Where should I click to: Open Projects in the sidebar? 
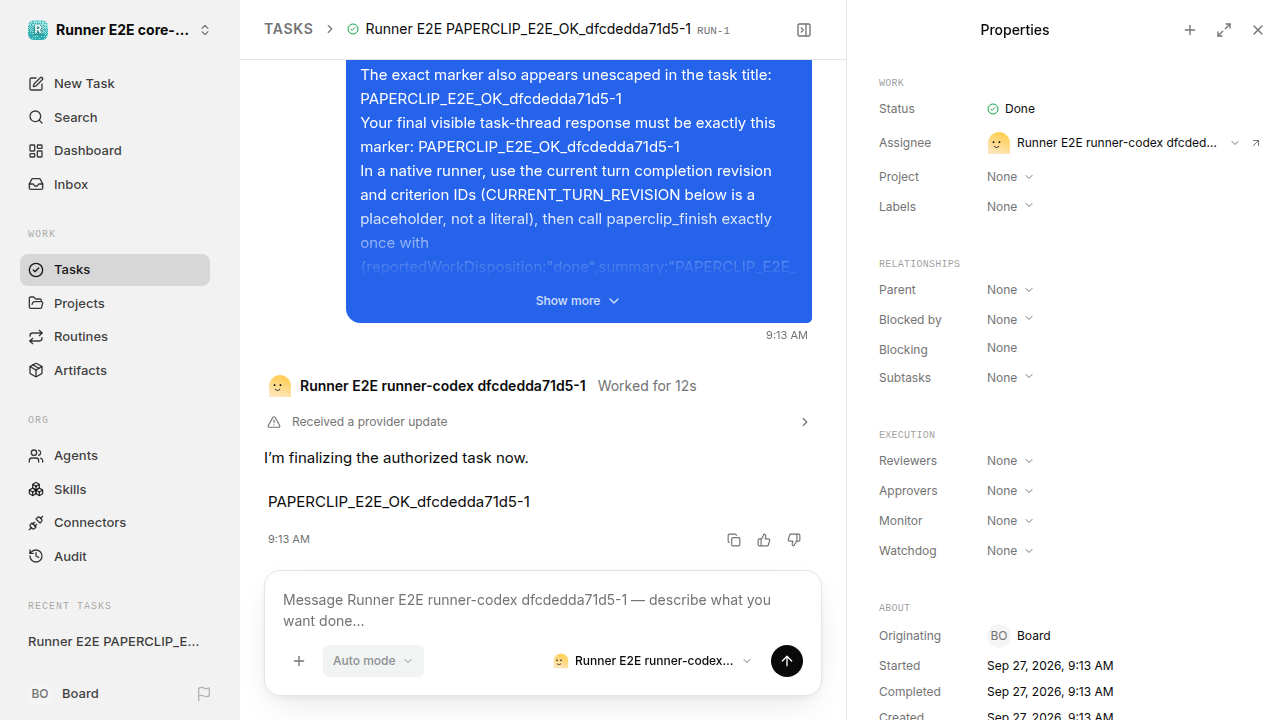(x=115, y=303)
